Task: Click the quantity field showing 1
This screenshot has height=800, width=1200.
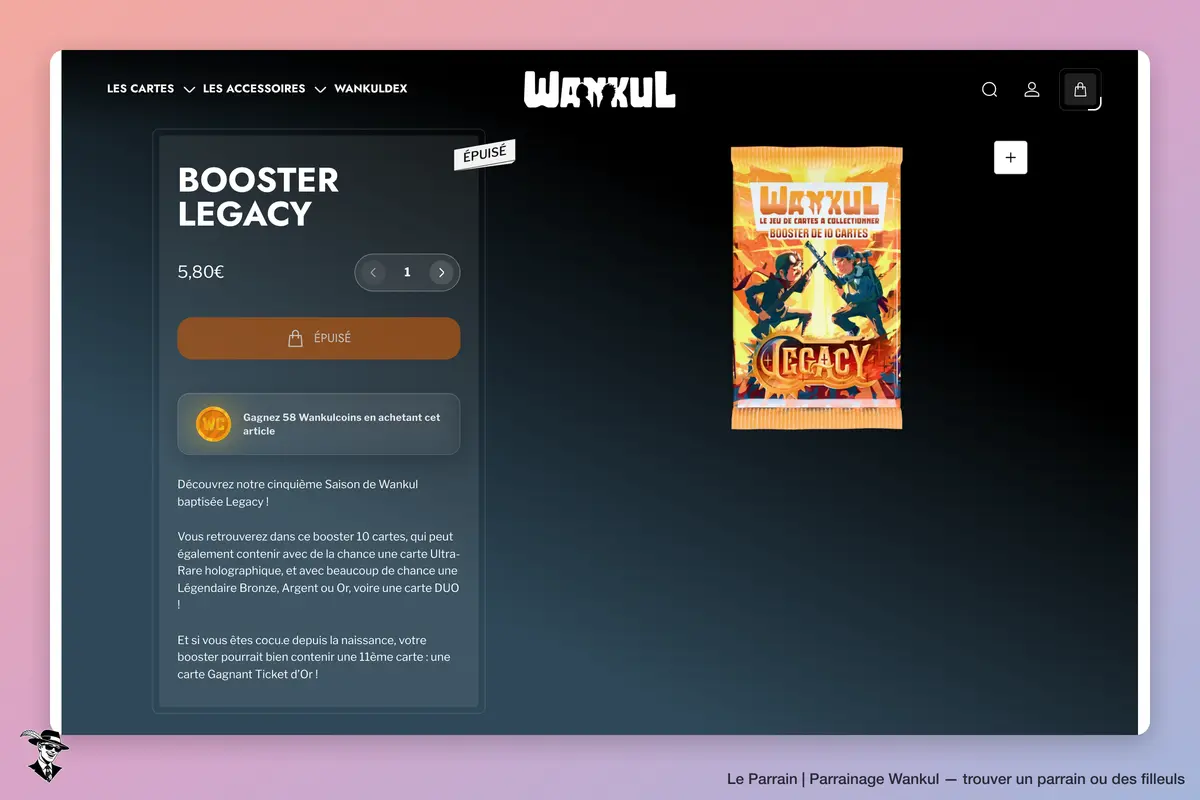Action: 407,272
